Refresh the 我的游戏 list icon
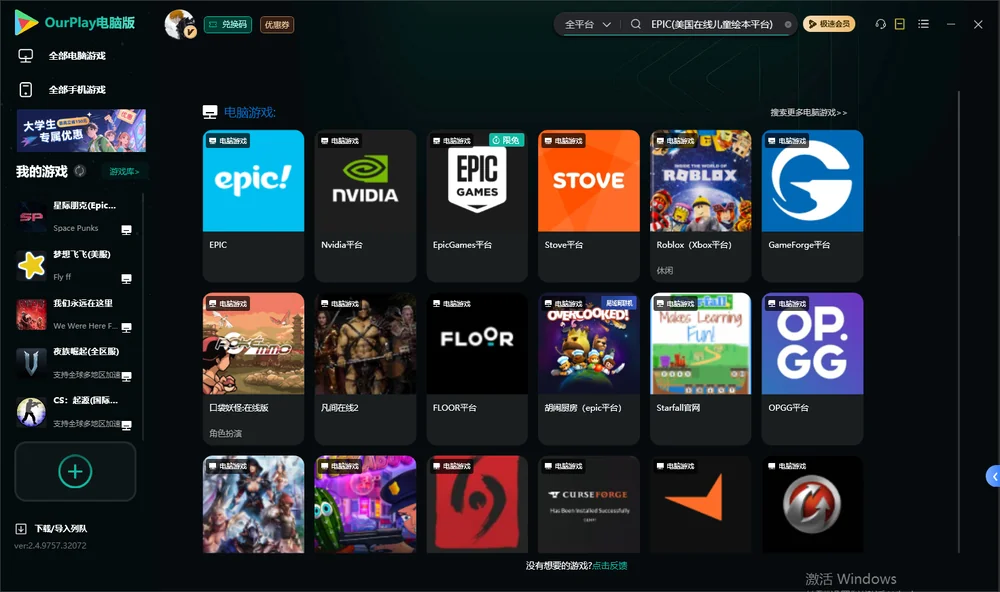The width and height of the screenshot is (1000, 592). pyautogui.click(x=80, y=171)
